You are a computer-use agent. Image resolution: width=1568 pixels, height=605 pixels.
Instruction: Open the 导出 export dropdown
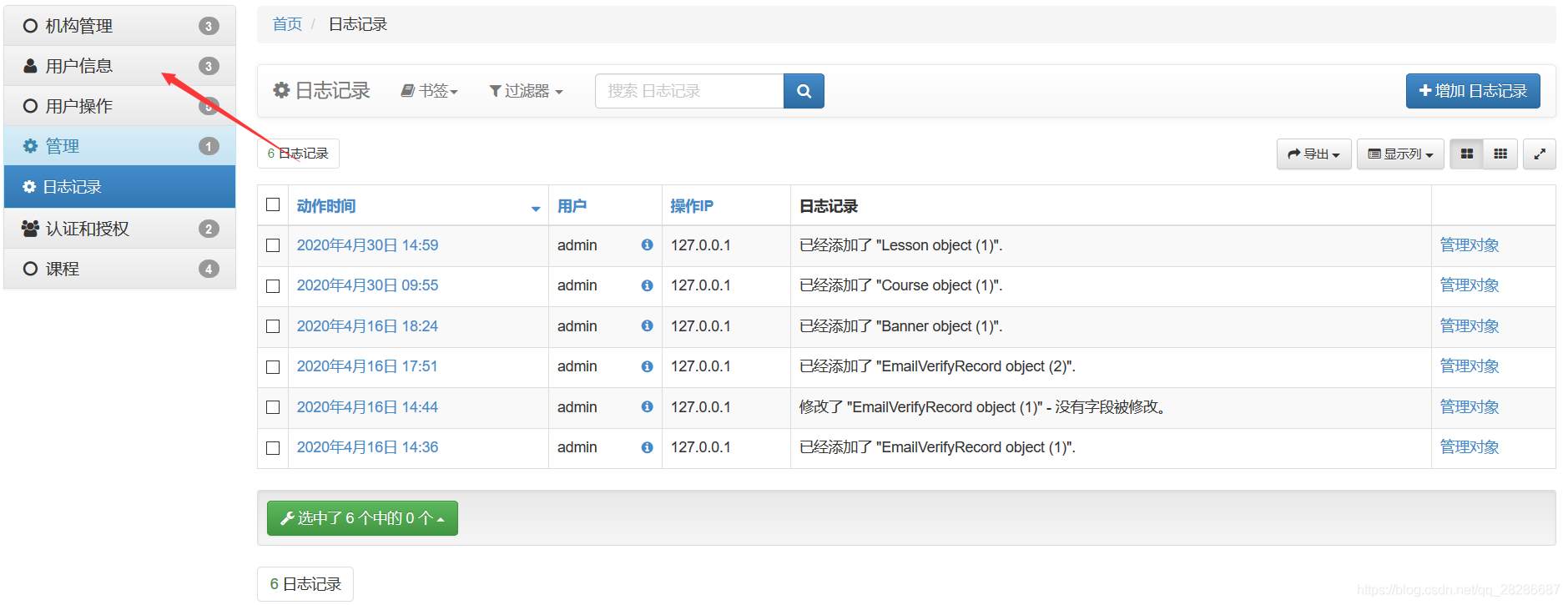[x=1313, y=154]
